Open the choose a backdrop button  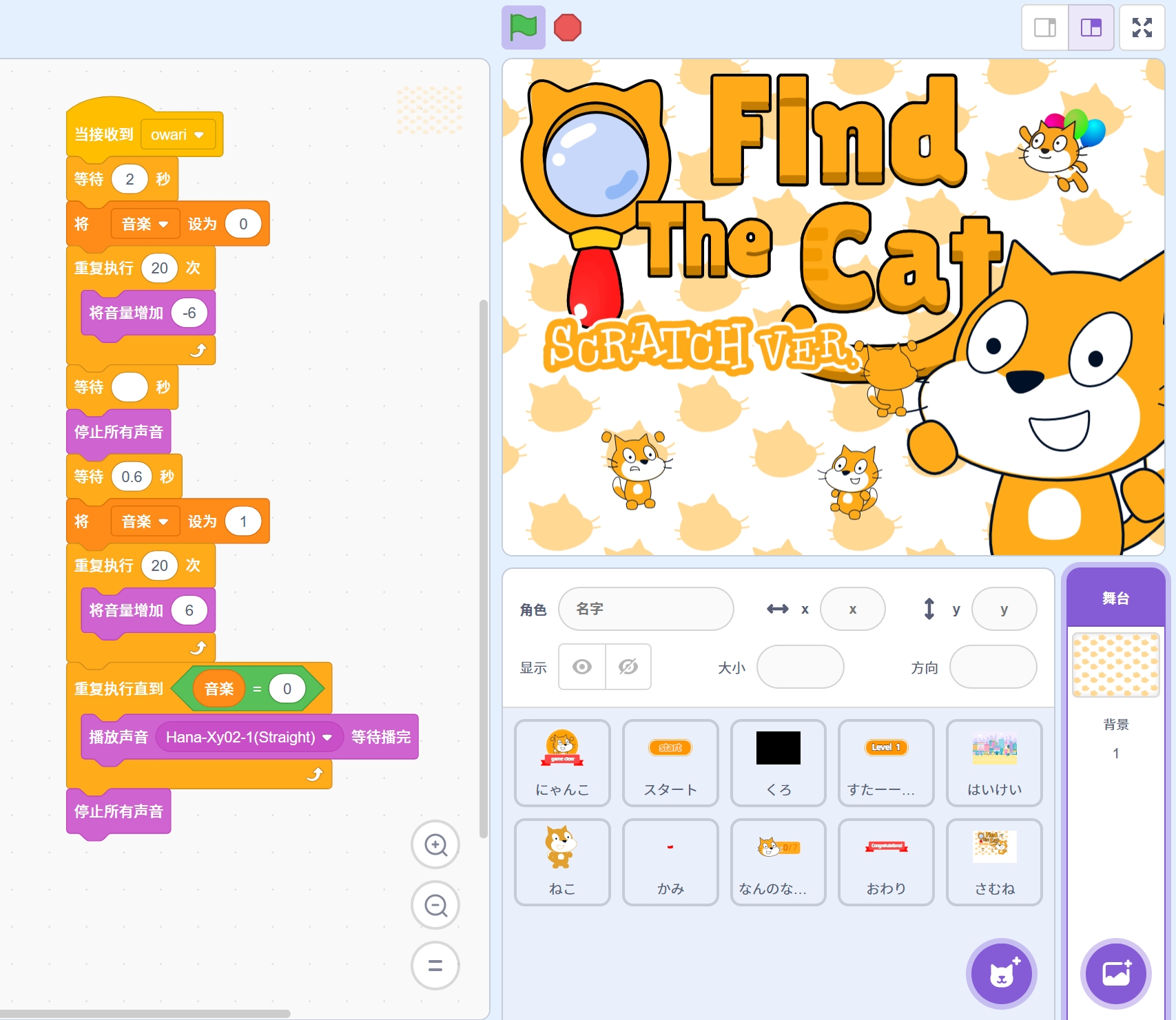click(1115, 974)
